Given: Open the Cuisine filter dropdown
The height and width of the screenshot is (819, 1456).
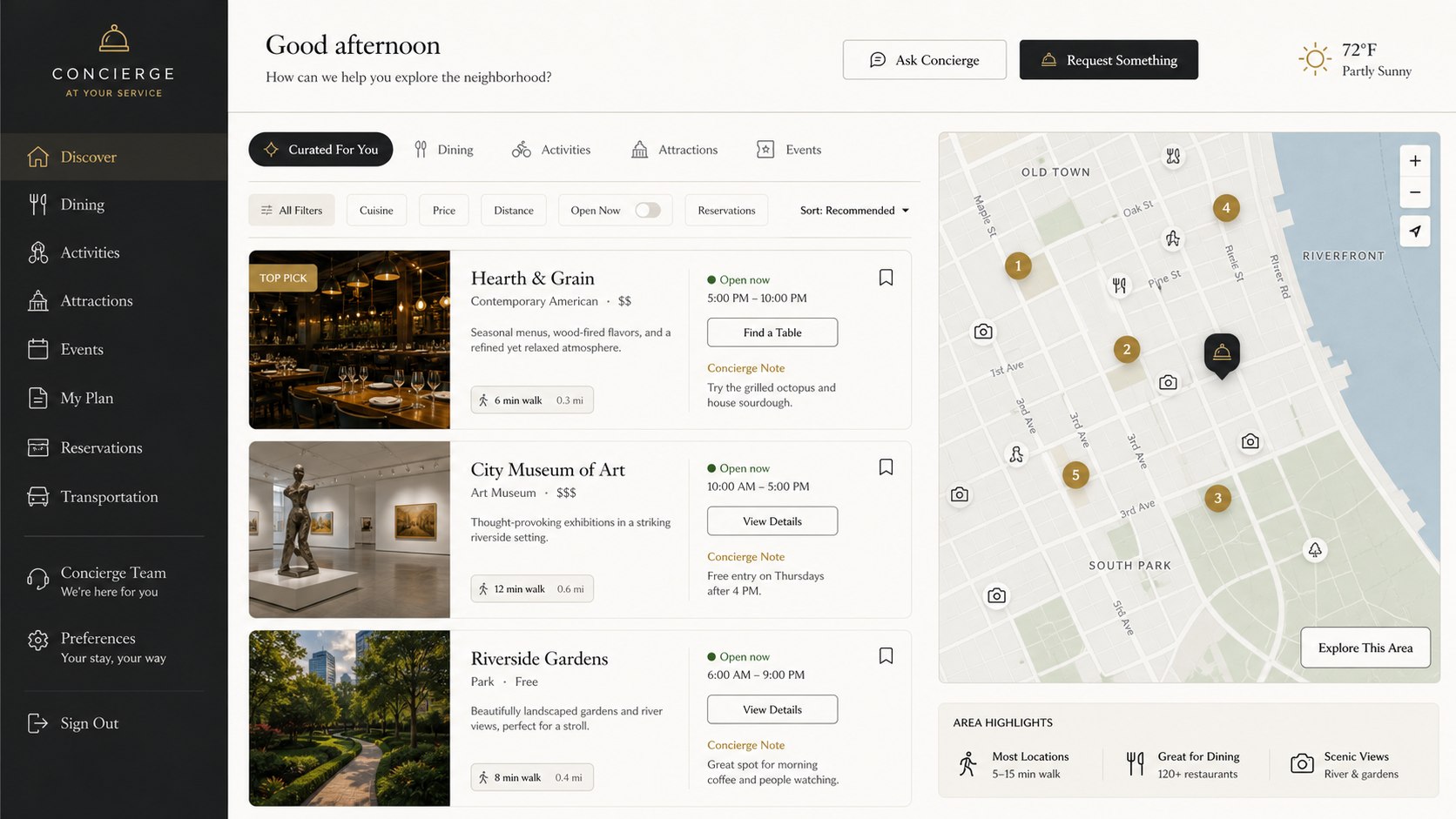Looking at the screenshot, I should click(x=376, y=211).
